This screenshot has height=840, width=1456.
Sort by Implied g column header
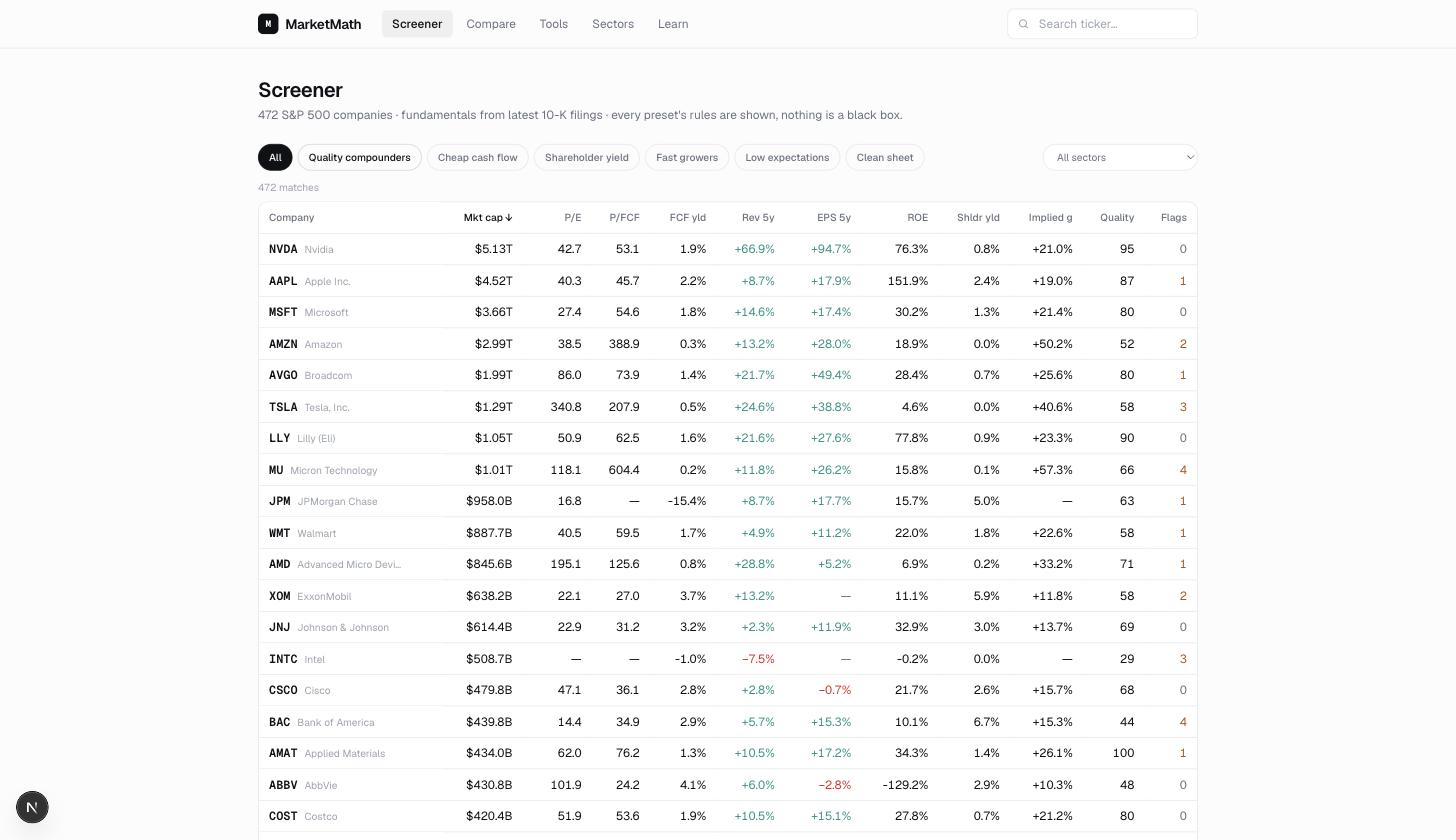pyautogui.click(x=1050, y=218)
